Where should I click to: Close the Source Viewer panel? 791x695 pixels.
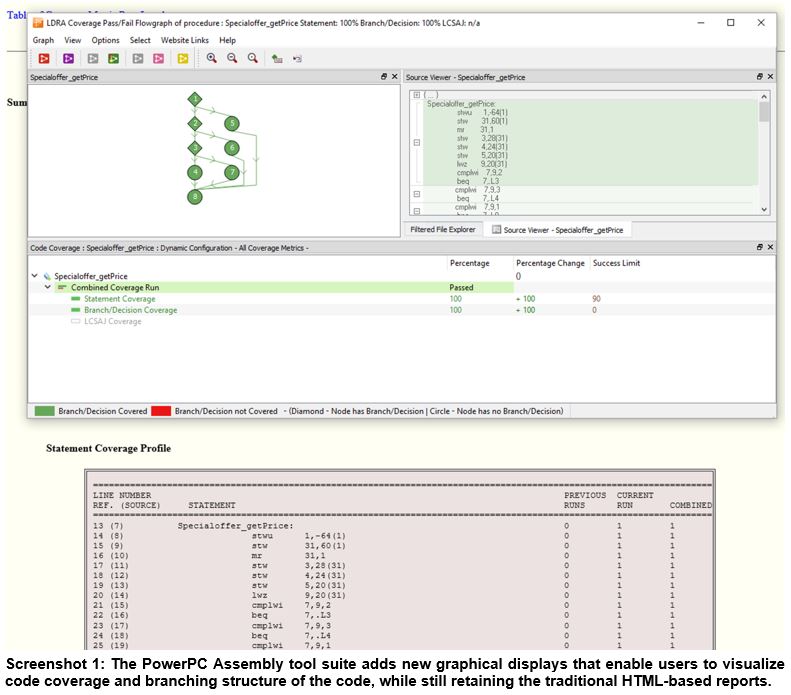click(x=770, y=77)
